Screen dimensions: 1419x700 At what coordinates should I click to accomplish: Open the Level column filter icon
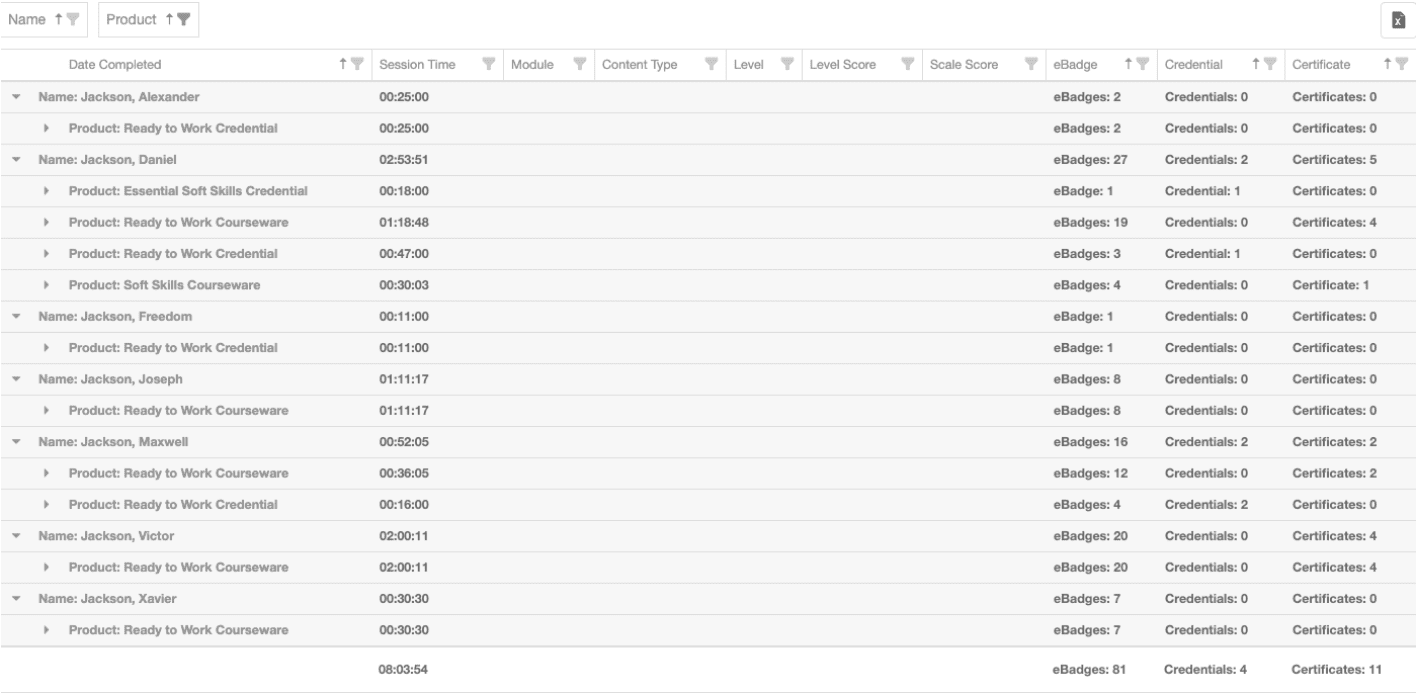[x=785, y=65]
